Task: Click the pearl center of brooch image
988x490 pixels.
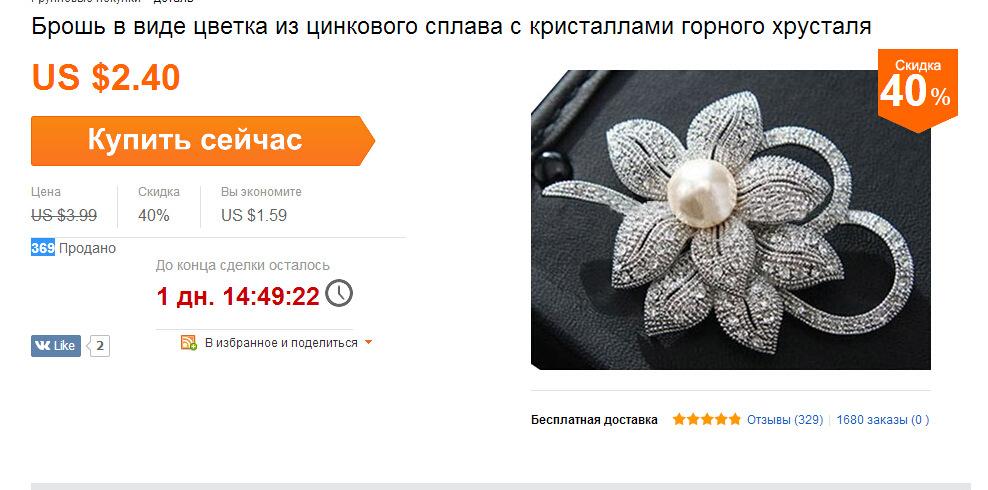Action: click(x=701, y=193)
